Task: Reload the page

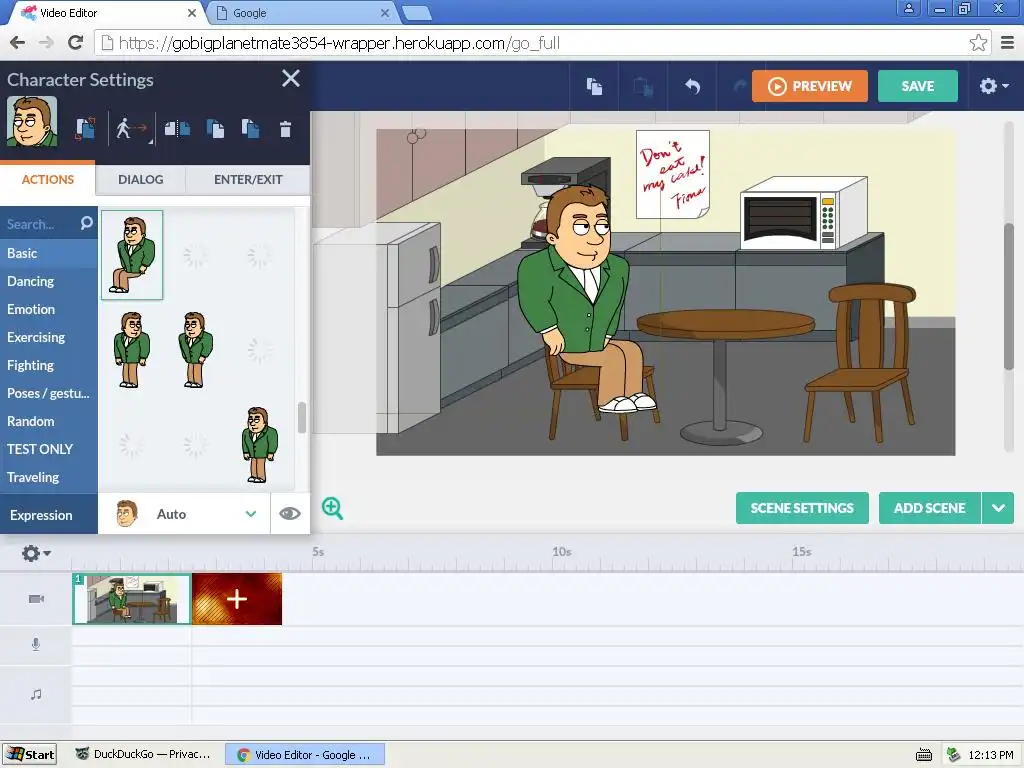Action: [x=75, y=43]
